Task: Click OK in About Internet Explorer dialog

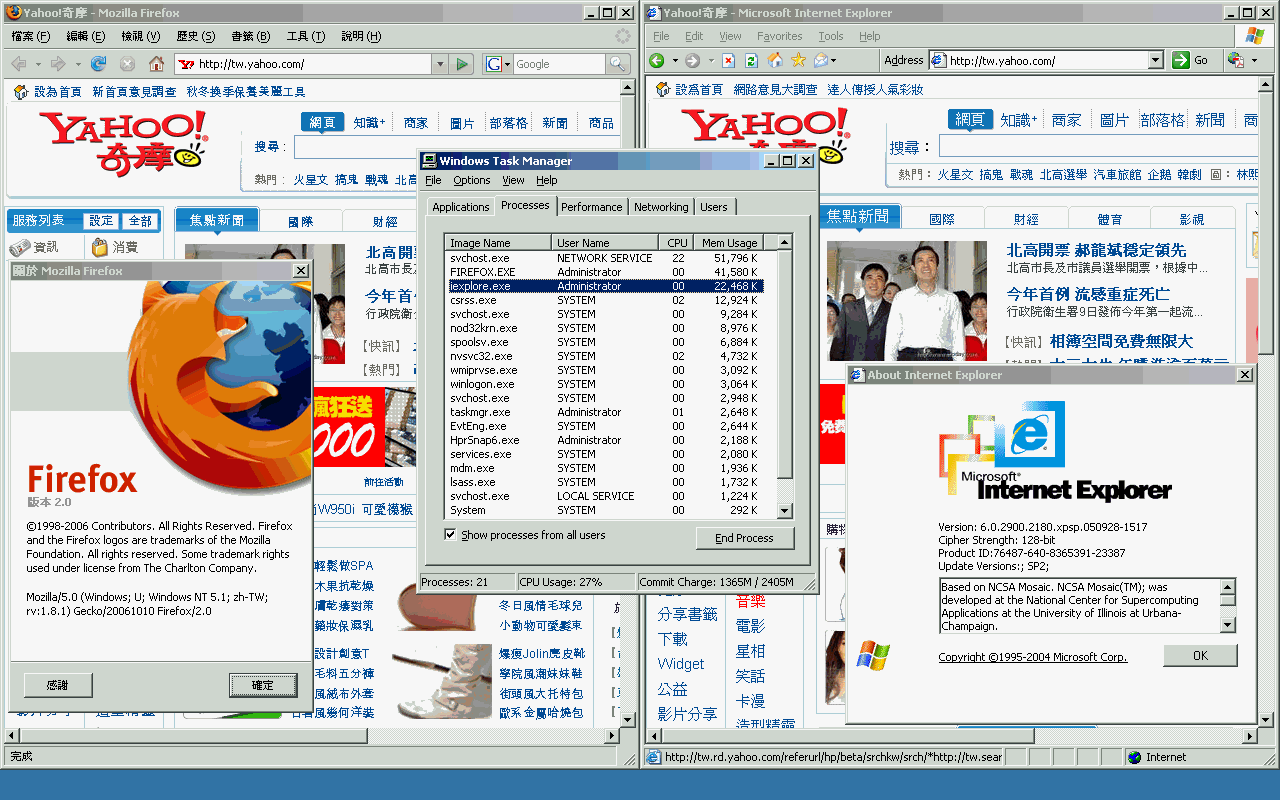Action: pos(1200,656)
